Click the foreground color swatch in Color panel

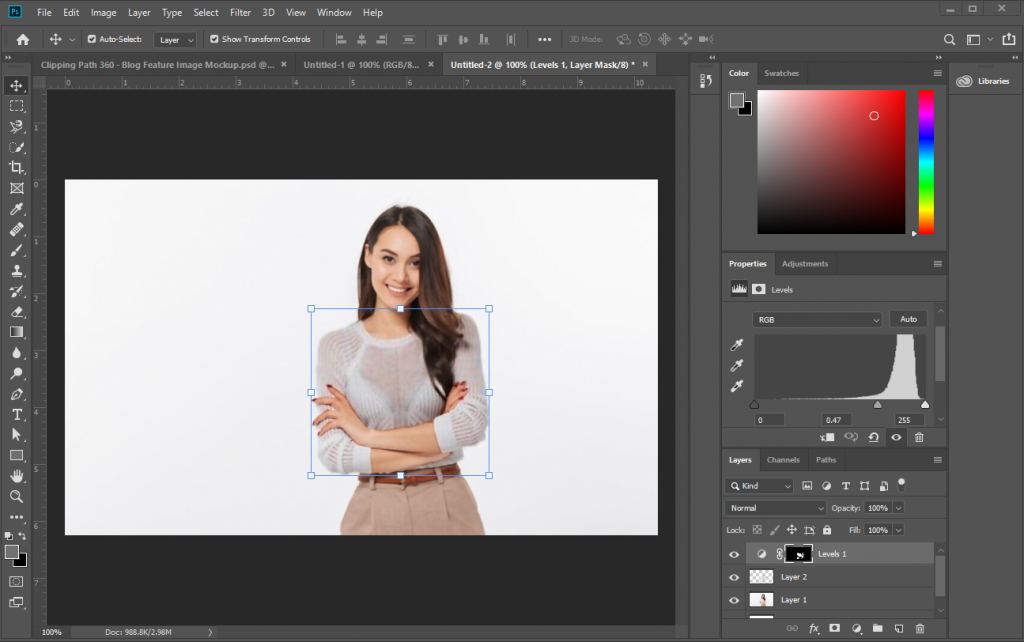(737, 100)
